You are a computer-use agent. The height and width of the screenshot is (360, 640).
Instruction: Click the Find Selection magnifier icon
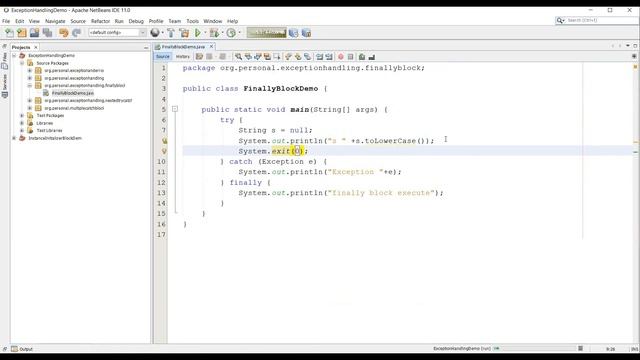tap(238, 57)
